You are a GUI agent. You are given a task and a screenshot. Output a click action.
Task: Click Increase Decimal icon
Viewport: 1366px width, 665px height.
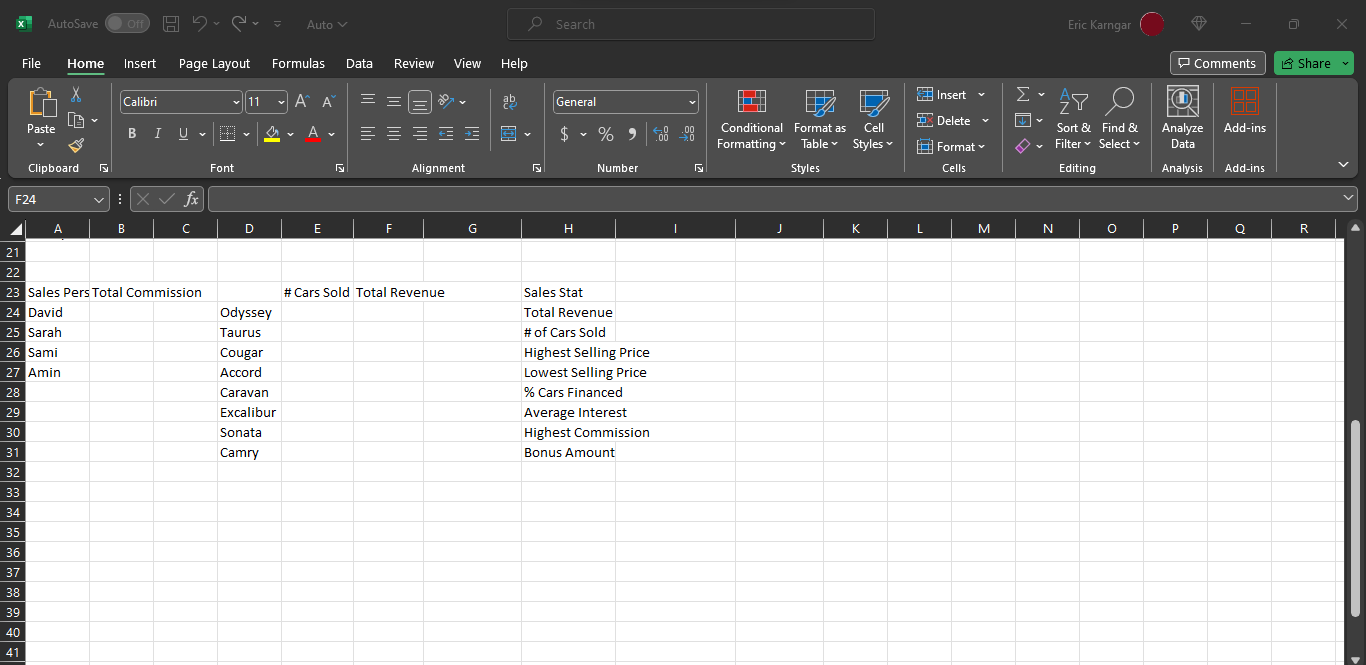click(x=661, y=133)
